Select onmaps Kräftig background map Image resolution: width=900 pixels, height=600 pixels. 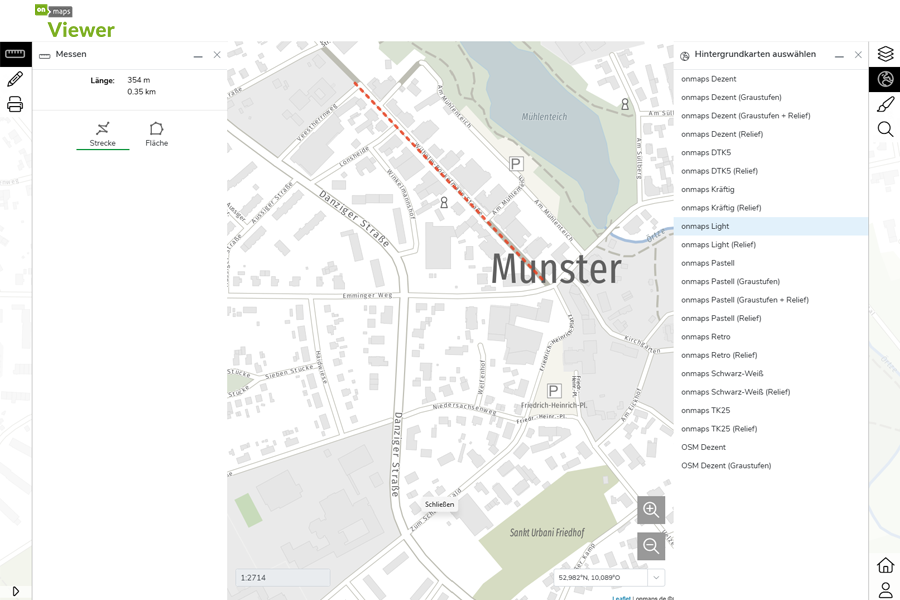point(708,189)
